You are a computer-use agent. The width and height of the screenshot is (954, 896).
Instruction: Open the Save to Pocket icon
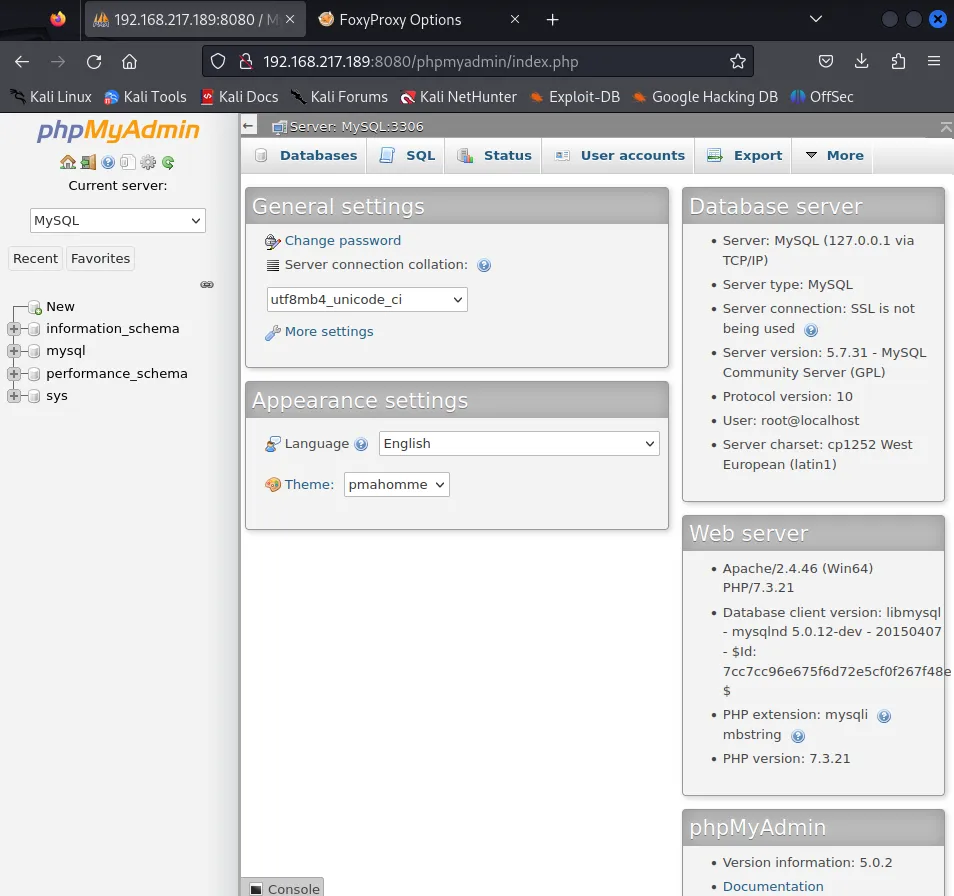coord(826,61)
